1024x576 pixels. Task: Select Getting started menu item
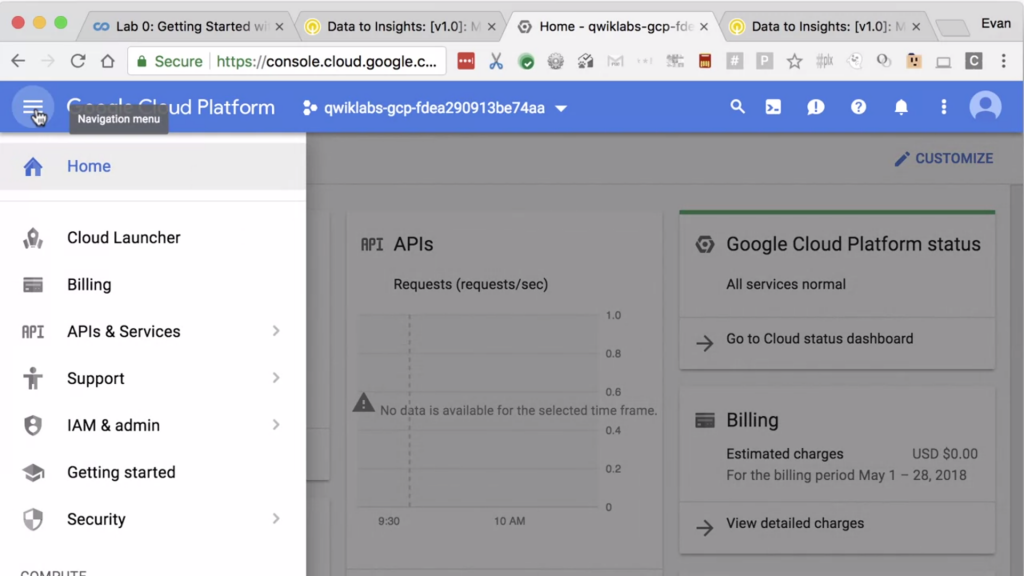coord(153,472)
